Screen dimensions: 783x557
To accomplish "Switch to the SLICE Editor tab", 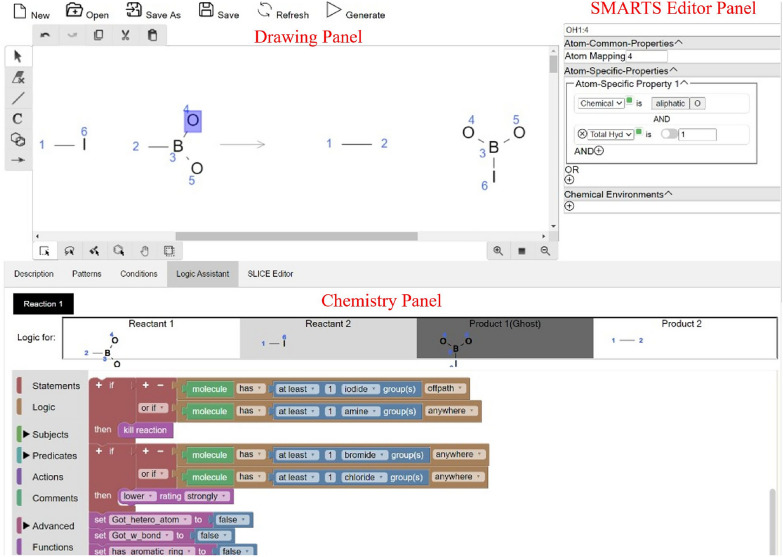I will pos(270,274).
